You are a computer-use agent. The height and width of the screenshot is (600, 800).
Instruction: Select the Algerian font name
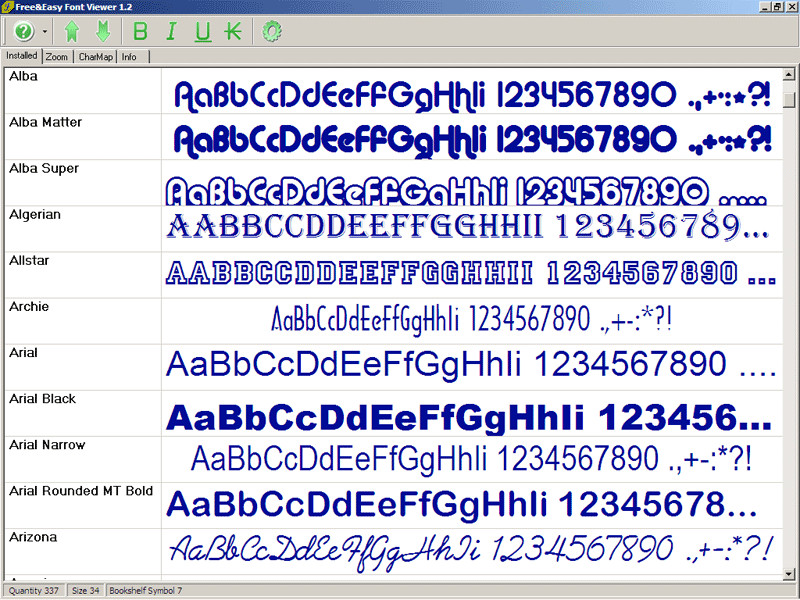click(x=35, y=215)
